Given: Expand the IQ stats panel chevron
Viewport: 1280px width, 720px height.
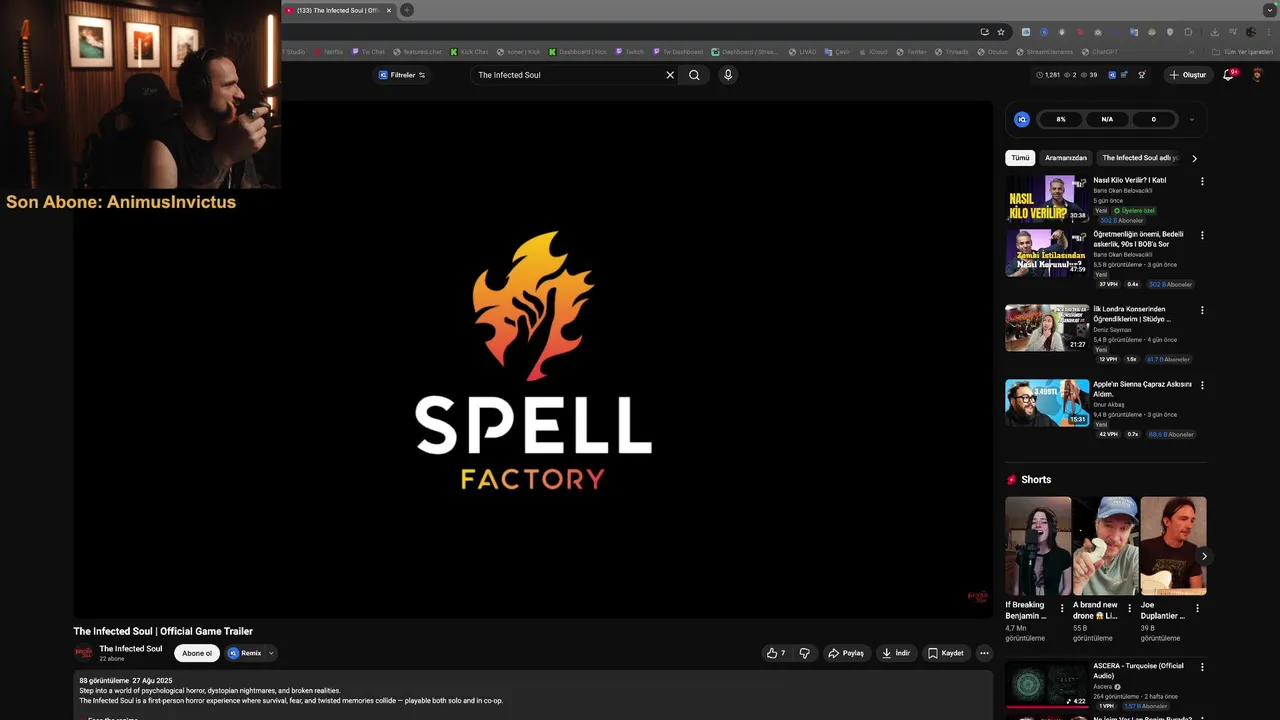Looking at the screenshot, I should click(x=1191, y=119).
